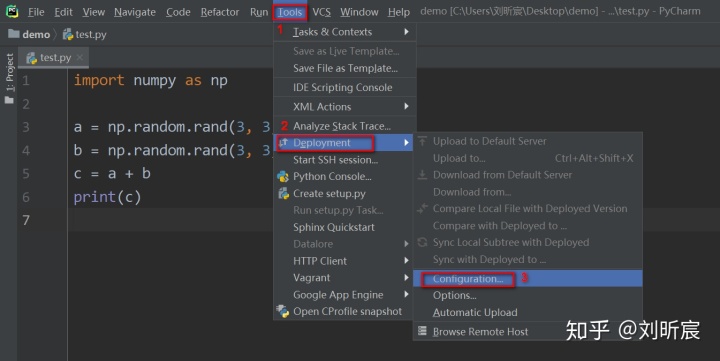Select Browse Remote Host entry
Viewport: 720px width, 361px height.
(x=528, y=332)
